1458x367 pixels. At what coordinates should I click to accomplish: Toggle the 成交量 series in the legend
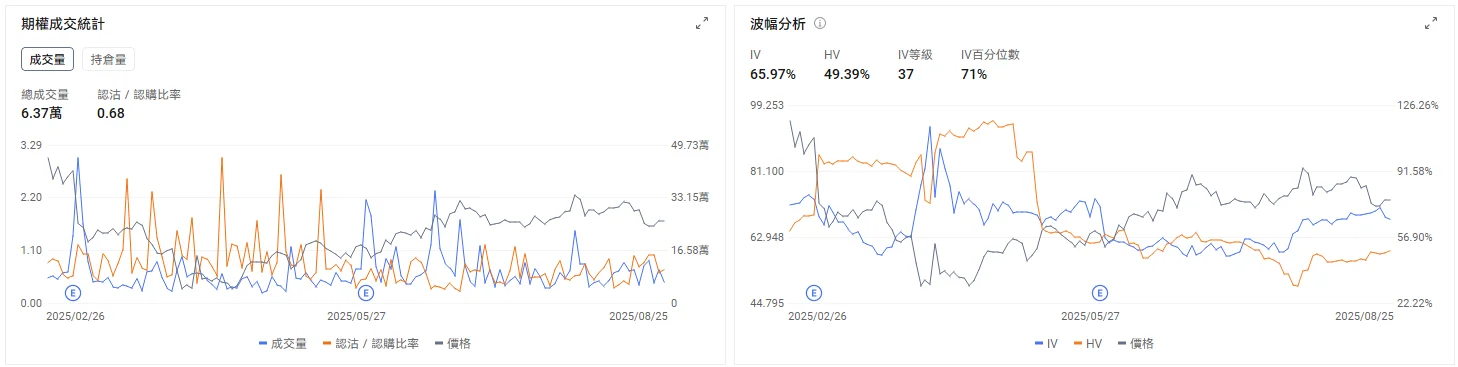click(x=283, y=344)
